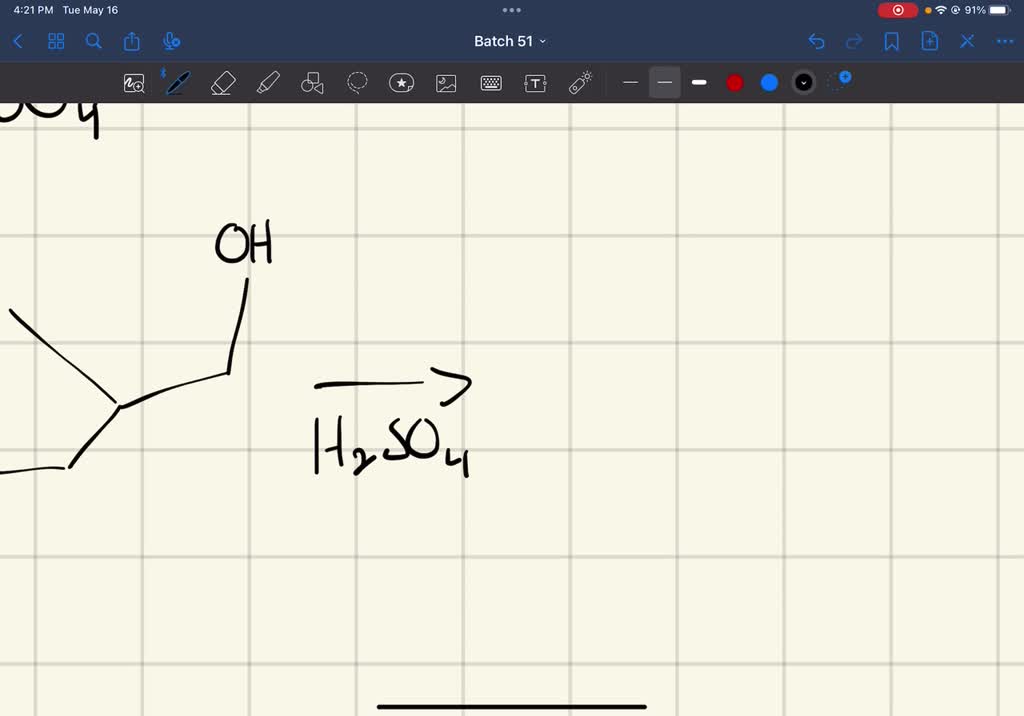This screenshot has height=716, width=1024.
Task: Select the Eraser tool
Action: coord(222,82)
